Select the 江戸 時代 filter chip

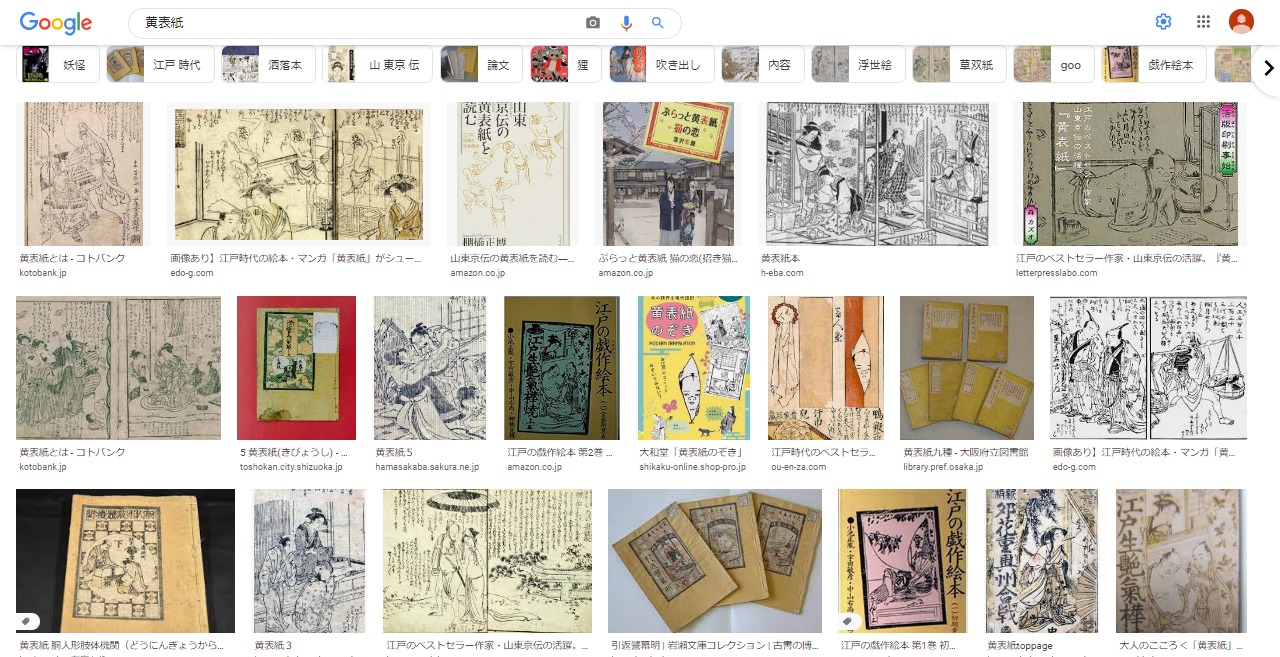pos(160,64)
